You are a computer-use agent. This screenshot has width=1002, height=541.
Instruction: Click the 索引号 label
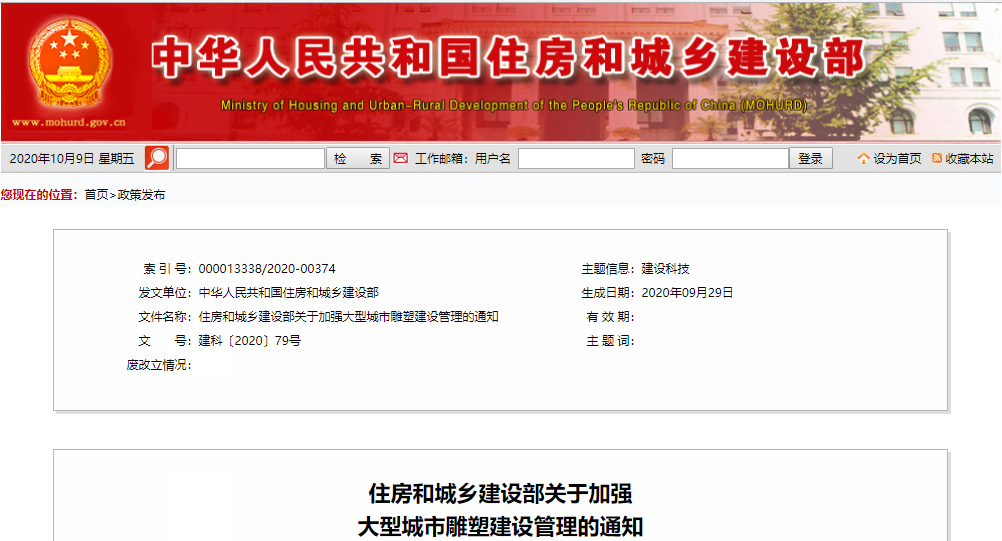tap(167, 269)
